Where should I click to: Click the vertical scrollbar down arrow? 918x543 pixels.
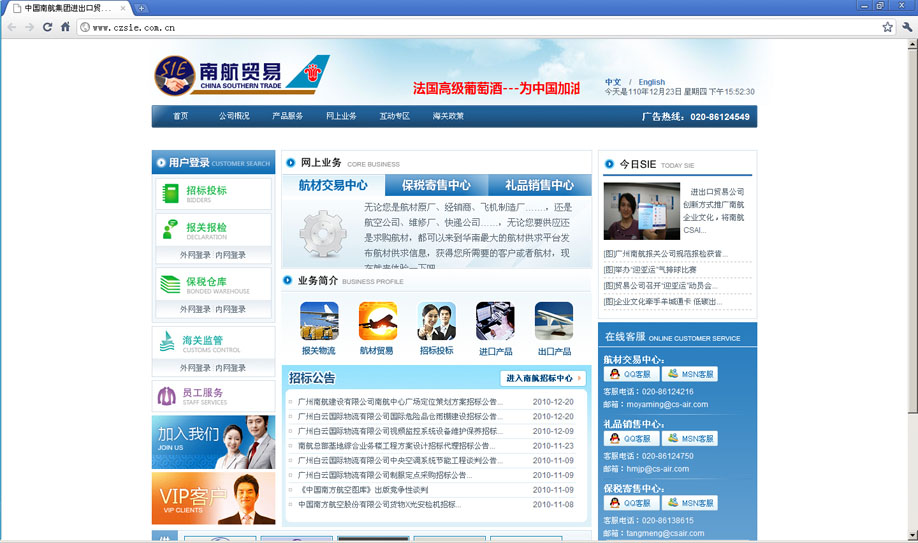click(912, 535)
